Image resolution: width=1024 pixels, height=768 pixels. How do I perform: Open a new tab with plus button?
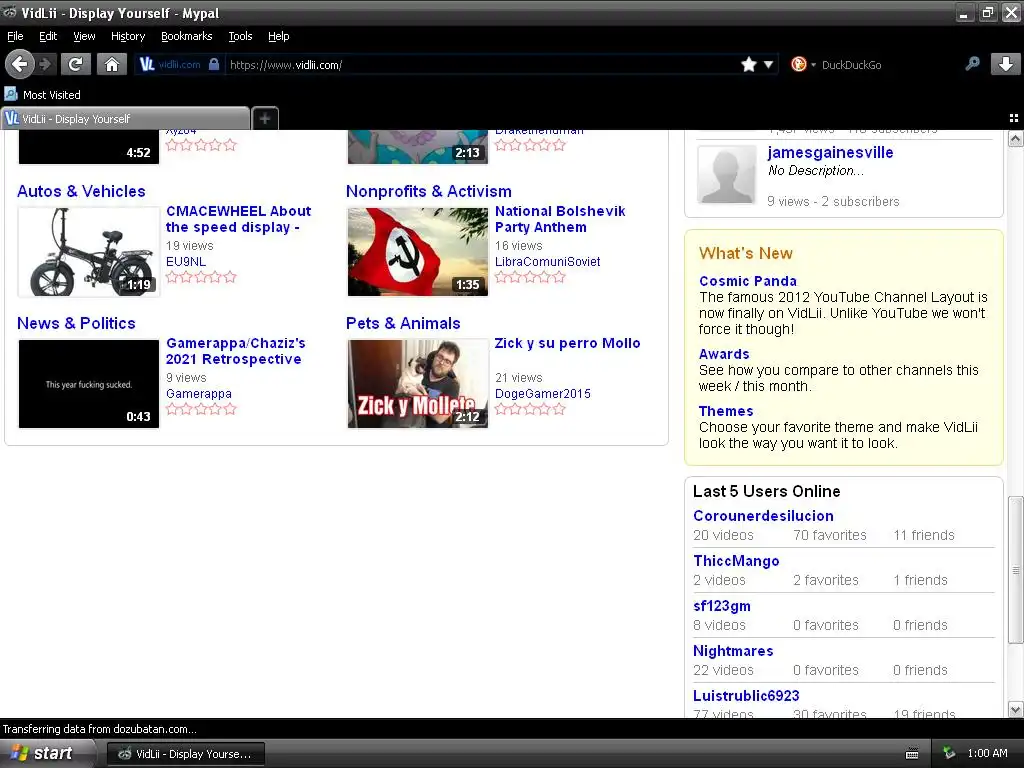point(264,118)
